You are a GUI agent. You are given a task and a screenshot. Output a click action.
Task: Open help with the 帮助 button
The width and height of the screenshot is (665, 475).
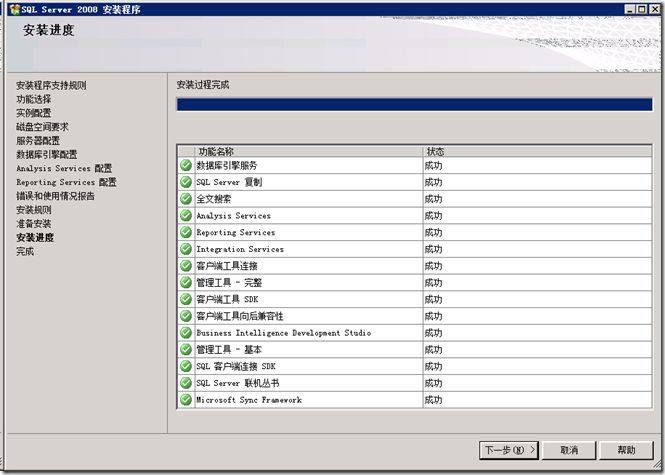point(626,450)
